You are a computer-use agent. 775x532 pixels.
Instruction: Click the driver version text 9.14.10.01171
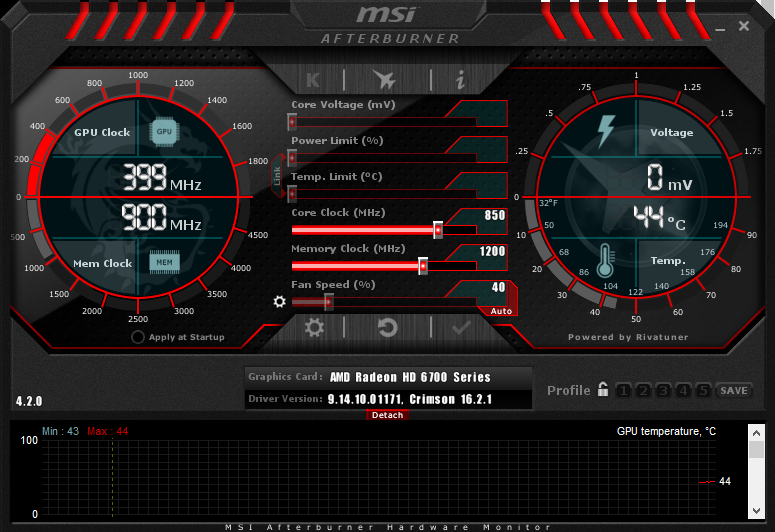coord(365,399)
